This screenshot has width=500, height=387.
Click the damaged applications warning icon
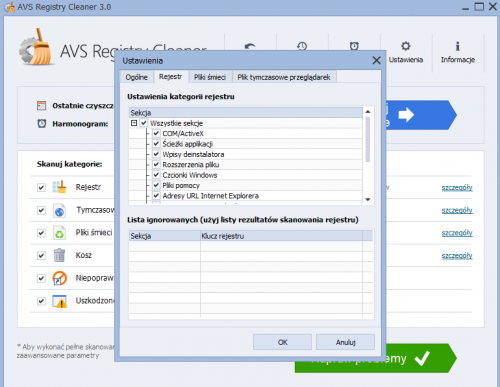click(x=60, y=301)
